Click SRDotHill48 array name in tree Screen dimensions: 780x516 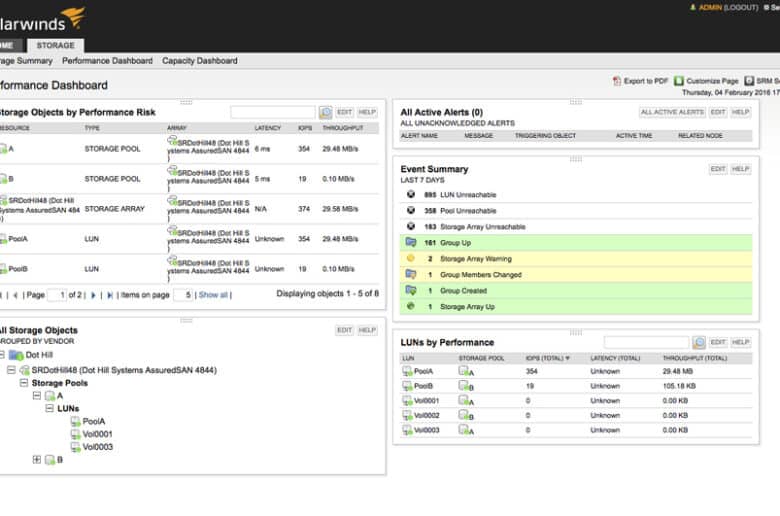coord(124,370)
